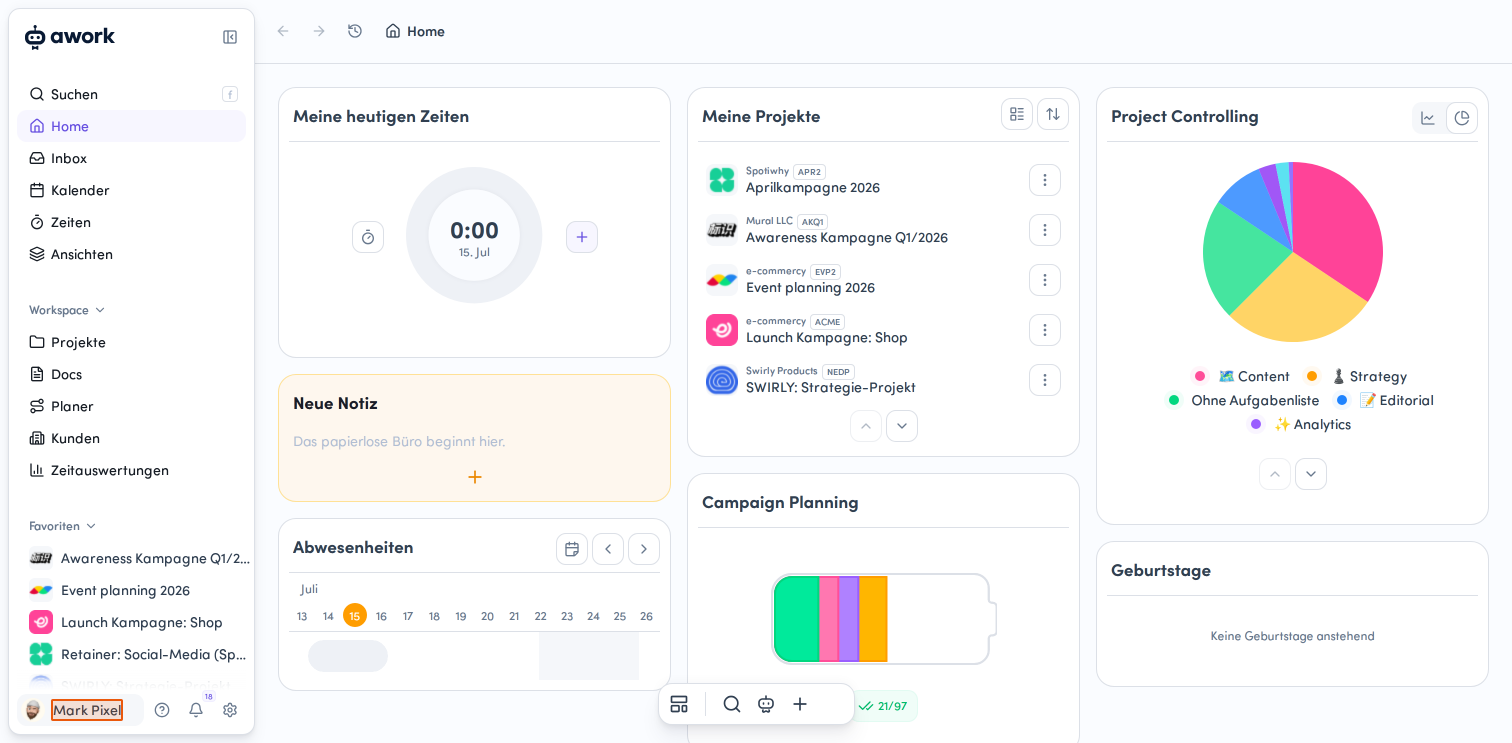Open notifications bell with 18 badge
This screenshot has width=1512, height=743.
(x=196, y=710)
